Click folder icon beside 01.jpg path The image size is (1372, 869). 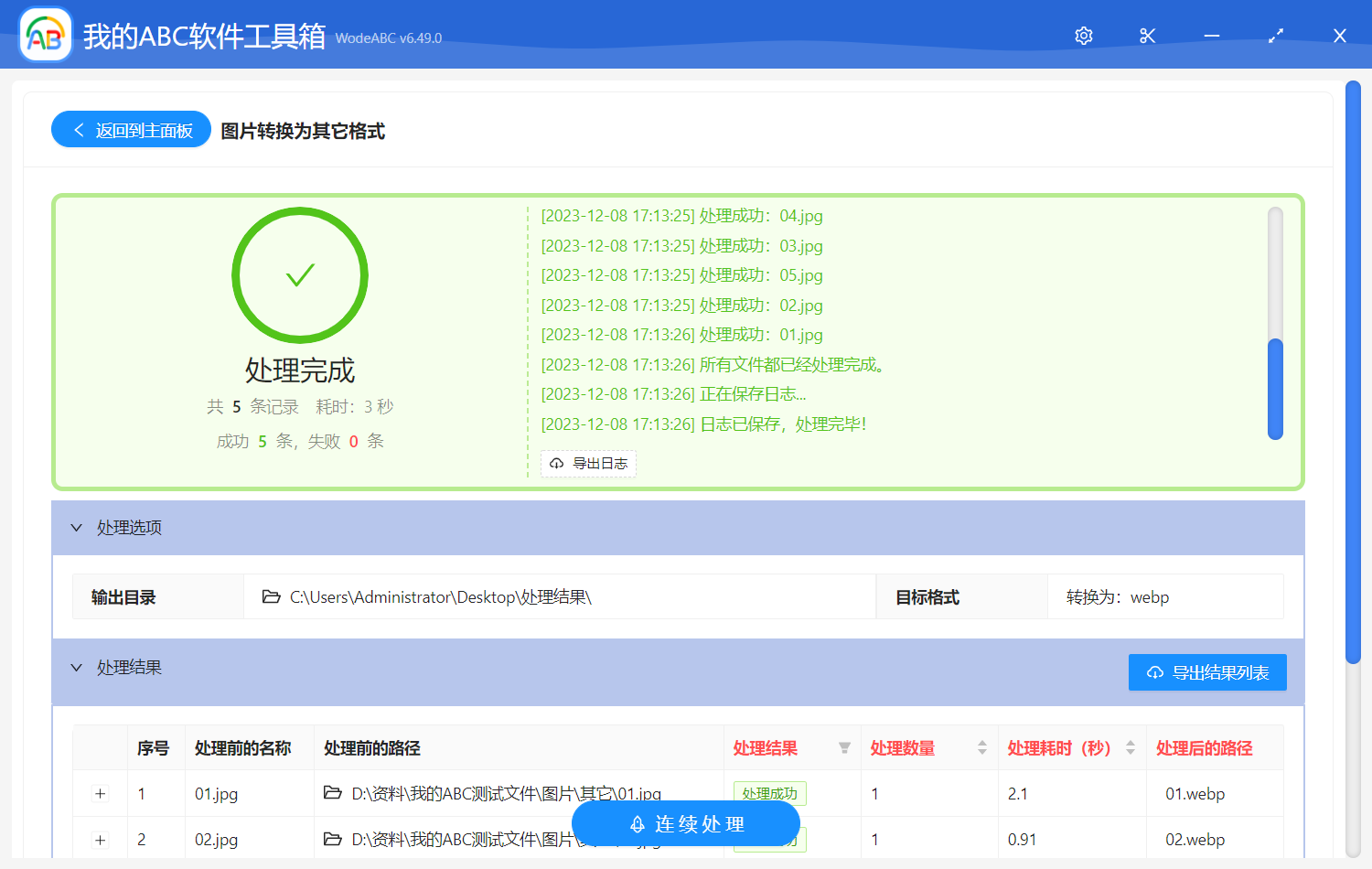coord(333,793)
